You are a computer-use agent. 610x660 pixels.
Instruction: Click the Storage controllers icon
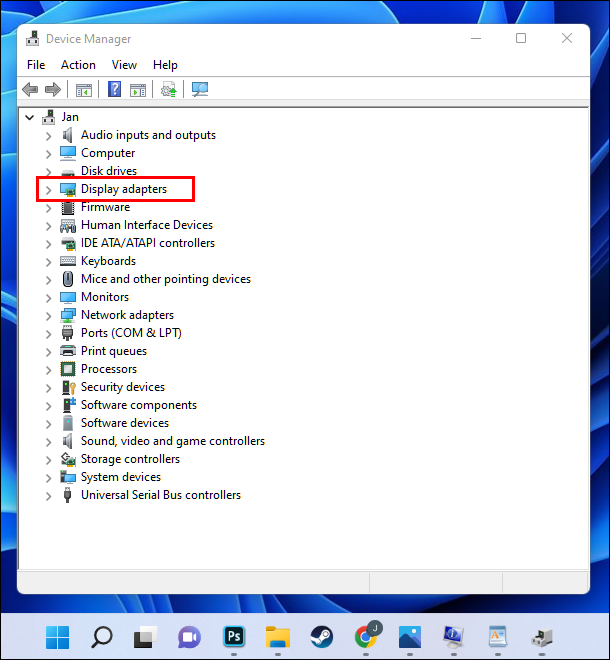point(68,459)
